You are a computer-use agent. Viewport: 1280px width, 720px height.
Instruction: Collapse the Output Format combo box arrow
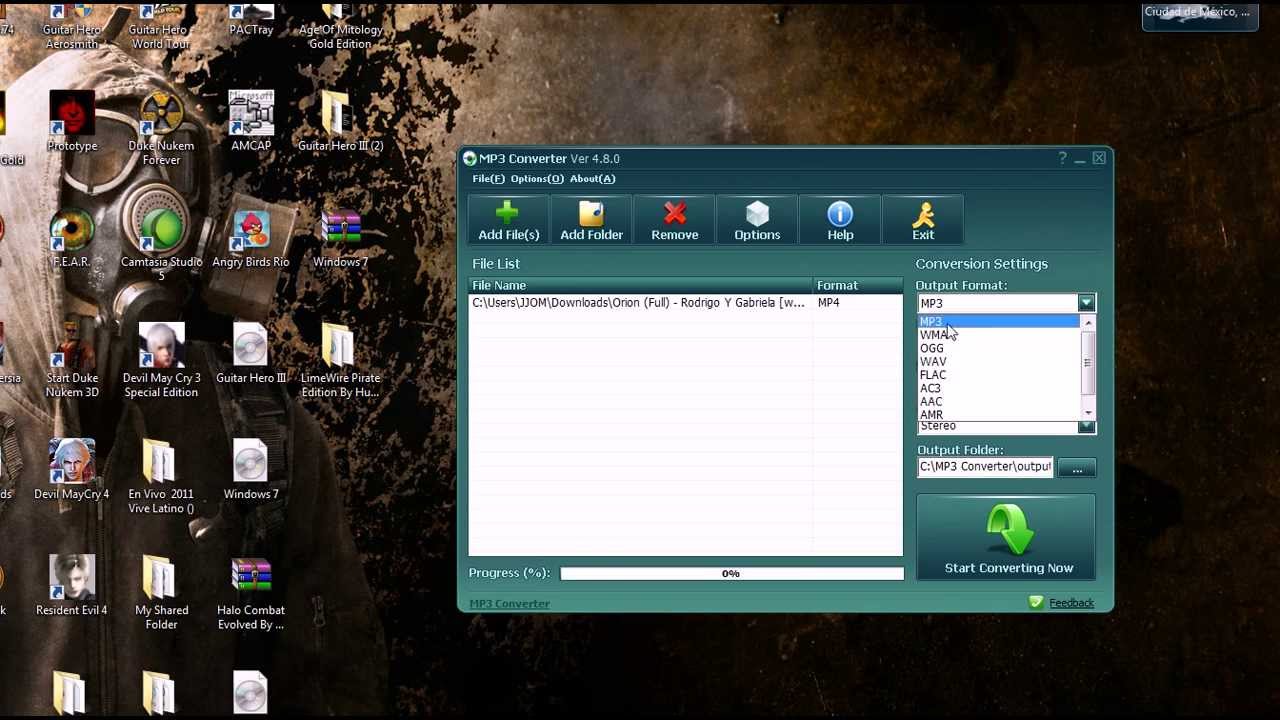coord(1086,303)
